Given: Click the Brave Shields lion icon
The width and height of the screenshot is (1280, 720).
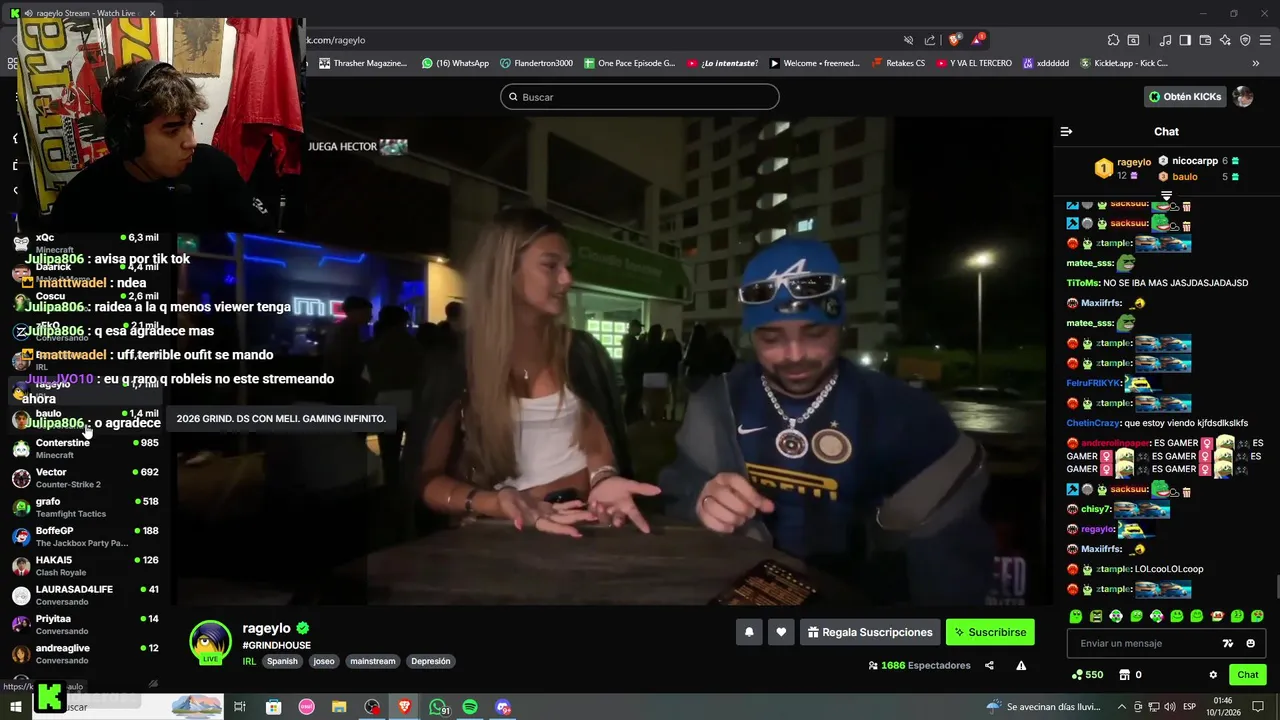Looking at the screenshot, I should coord(955,40).
